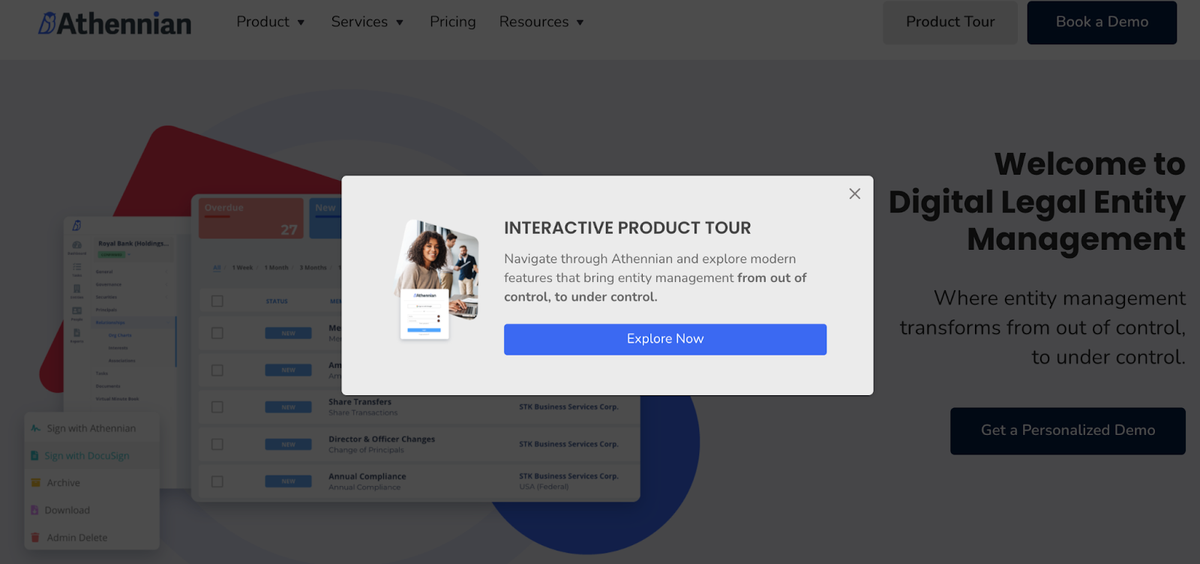Click the Product Tour button
Screen dimensions: 1200x564
[x=950, y=22]
